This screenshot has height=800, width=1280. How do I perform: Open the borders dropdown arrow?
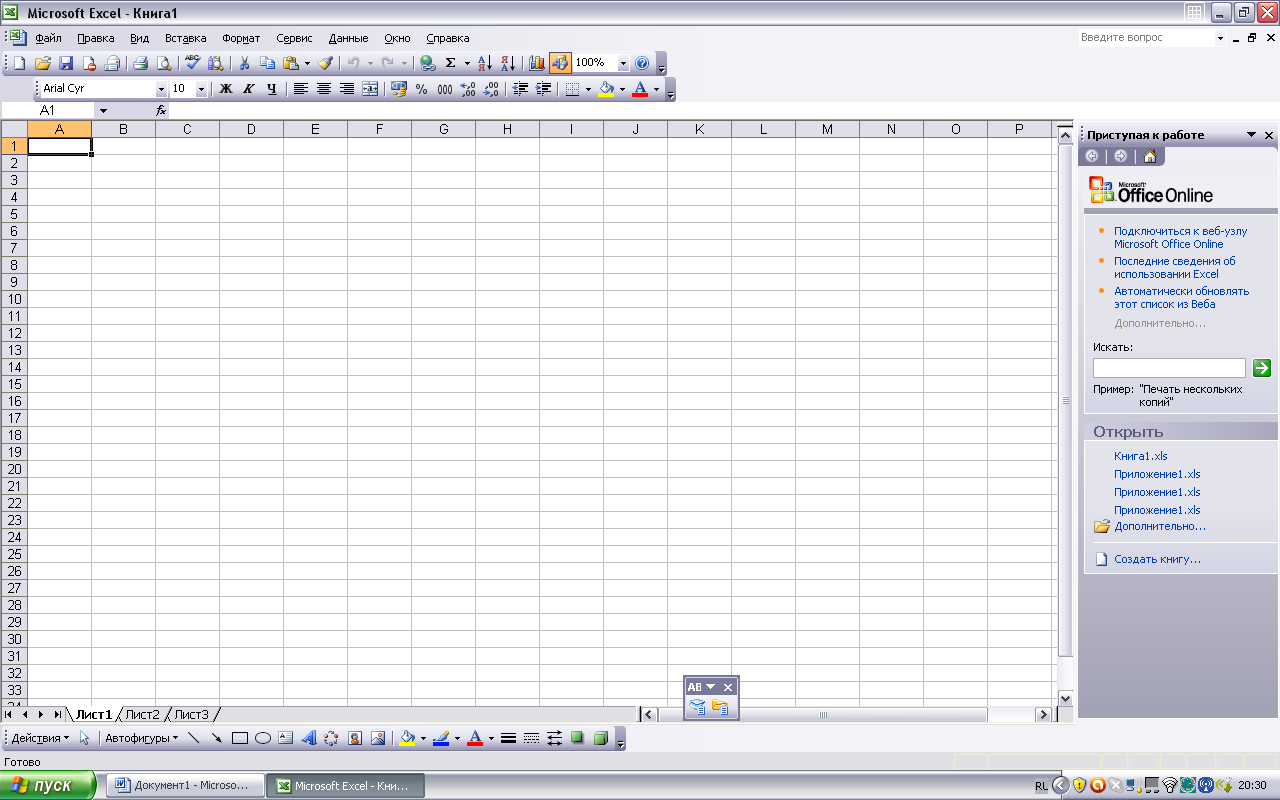588,89
